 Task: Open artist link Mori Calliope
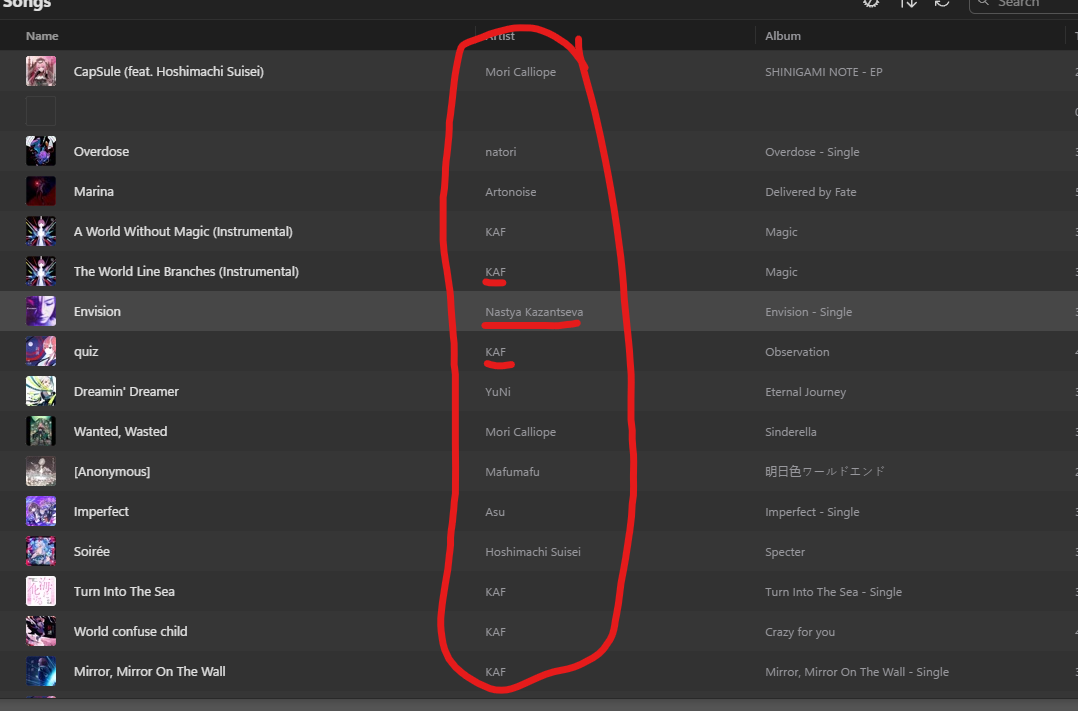coord(521,71)
